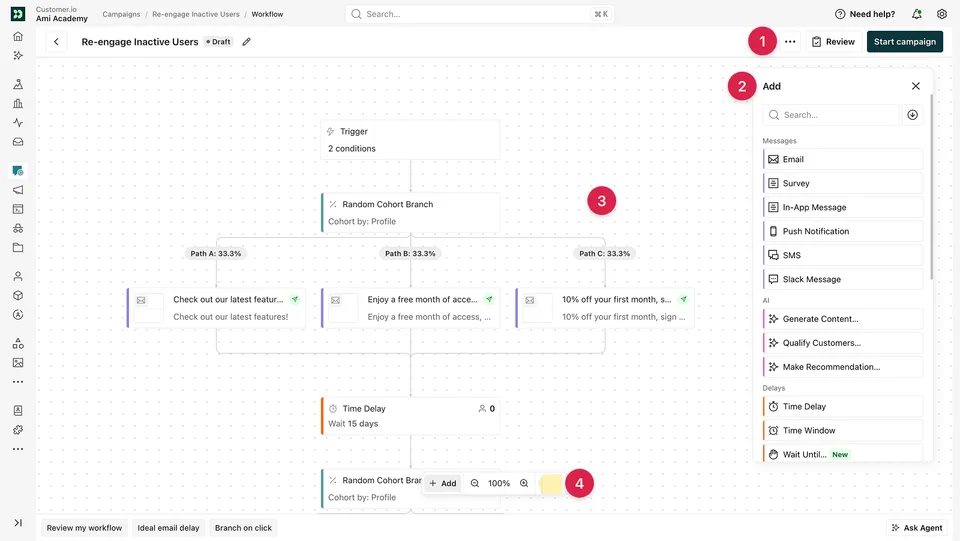Click the Review button
Image resolution: width=960 pixels, height=541 pixels.
[x=833, y=42]
